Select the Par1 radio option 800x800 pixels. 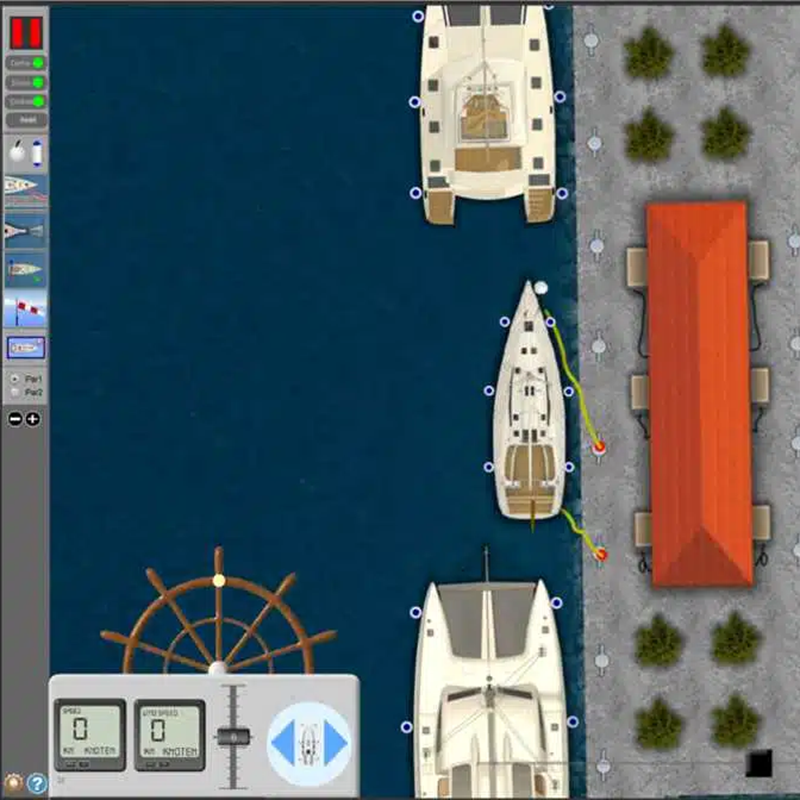pos(13,380)
